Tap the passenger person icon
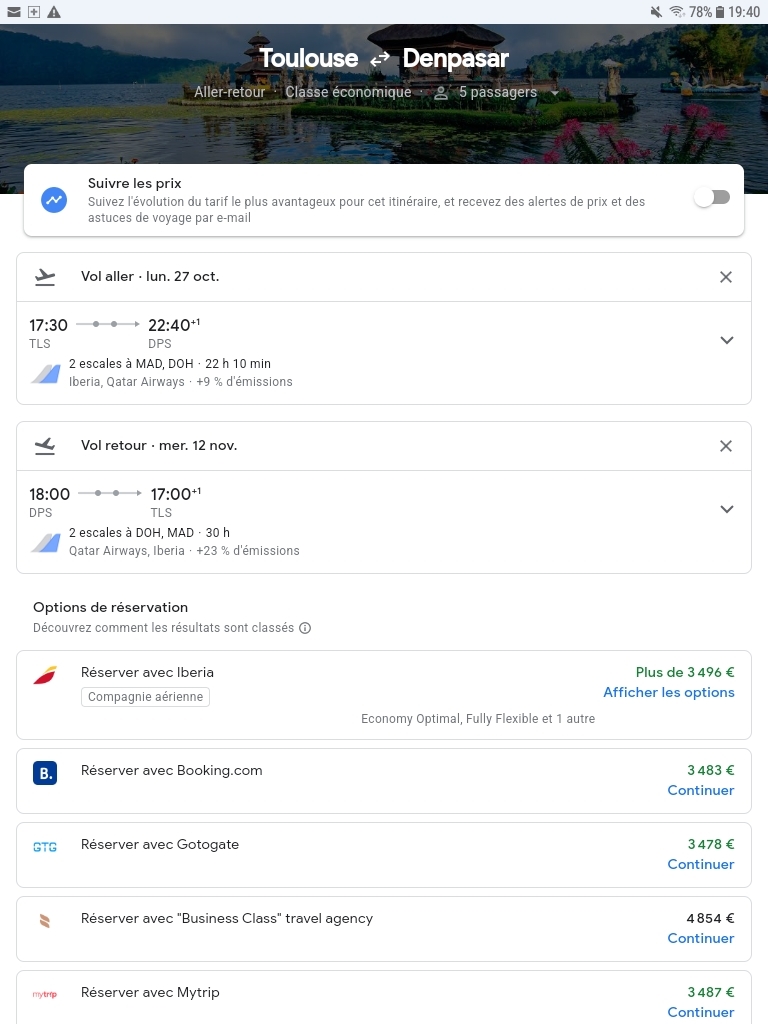This screenshot has width=768, height=1024. [x=441, y=93]
